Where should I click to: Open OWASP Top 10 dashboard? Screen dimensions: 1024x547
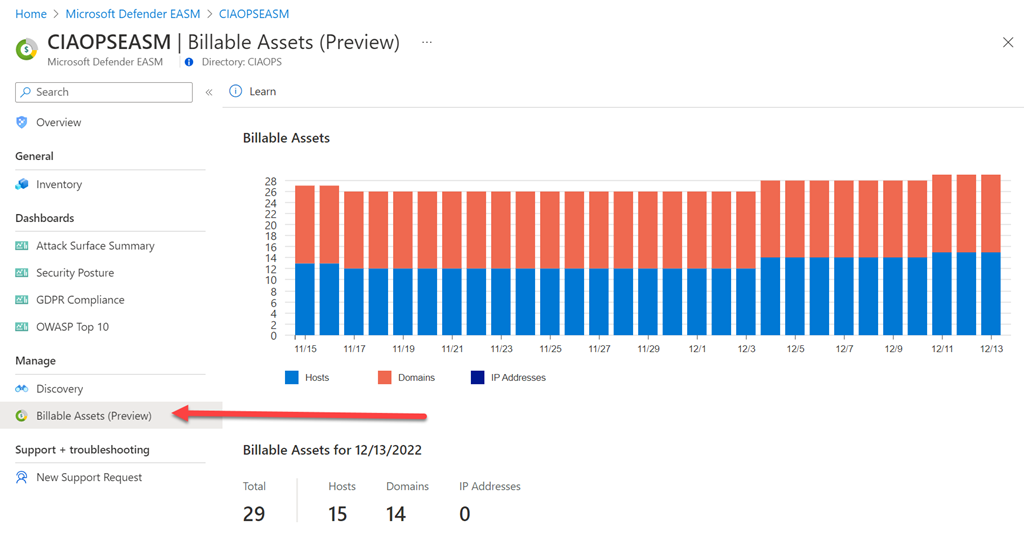point(72,327)
